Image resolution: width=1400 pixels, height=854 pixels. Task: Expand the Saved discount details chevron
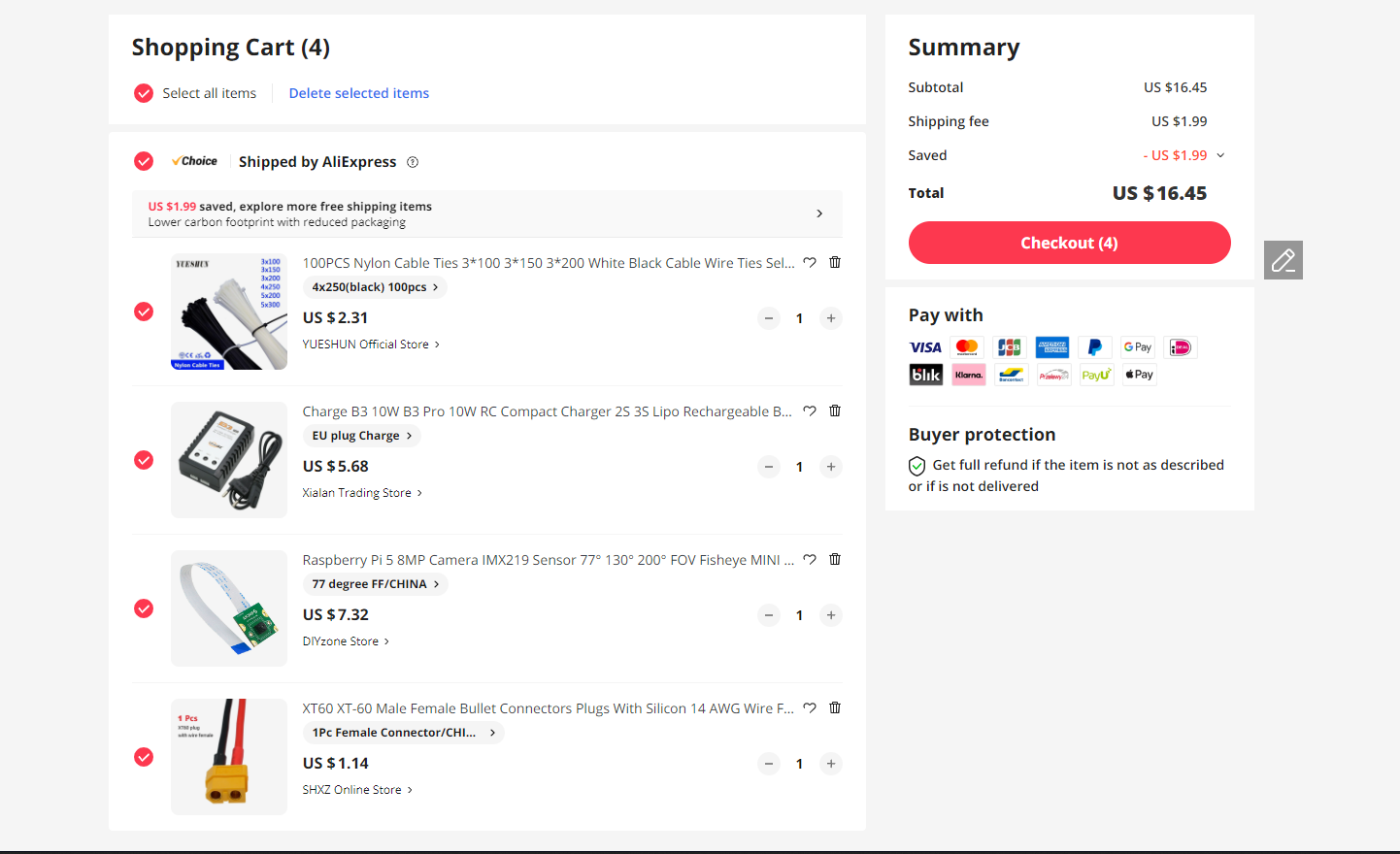tap(1220, 155)
